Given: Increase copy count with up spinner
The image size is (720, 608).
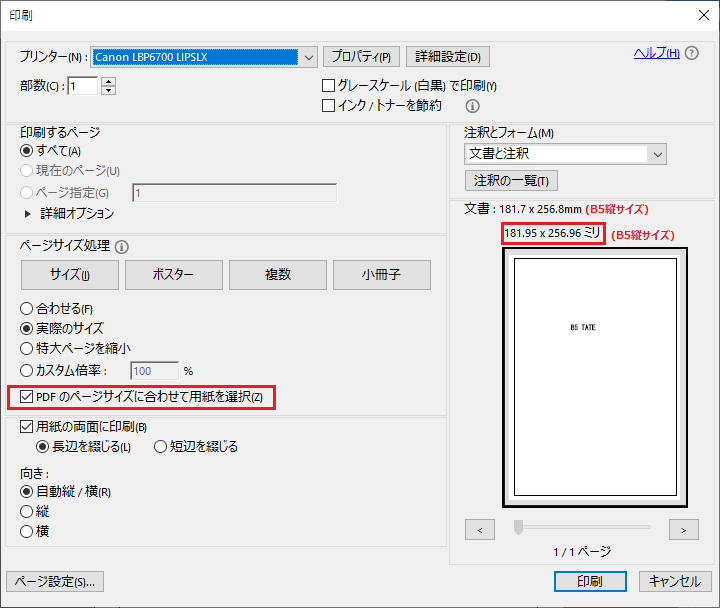Looking at the screenshot, I should click(109, 81).
